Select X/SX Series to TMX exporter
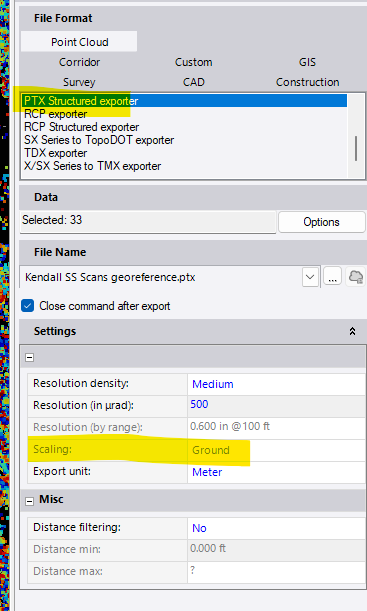Viewport: 367px width, 611px height. click(184, 166)
